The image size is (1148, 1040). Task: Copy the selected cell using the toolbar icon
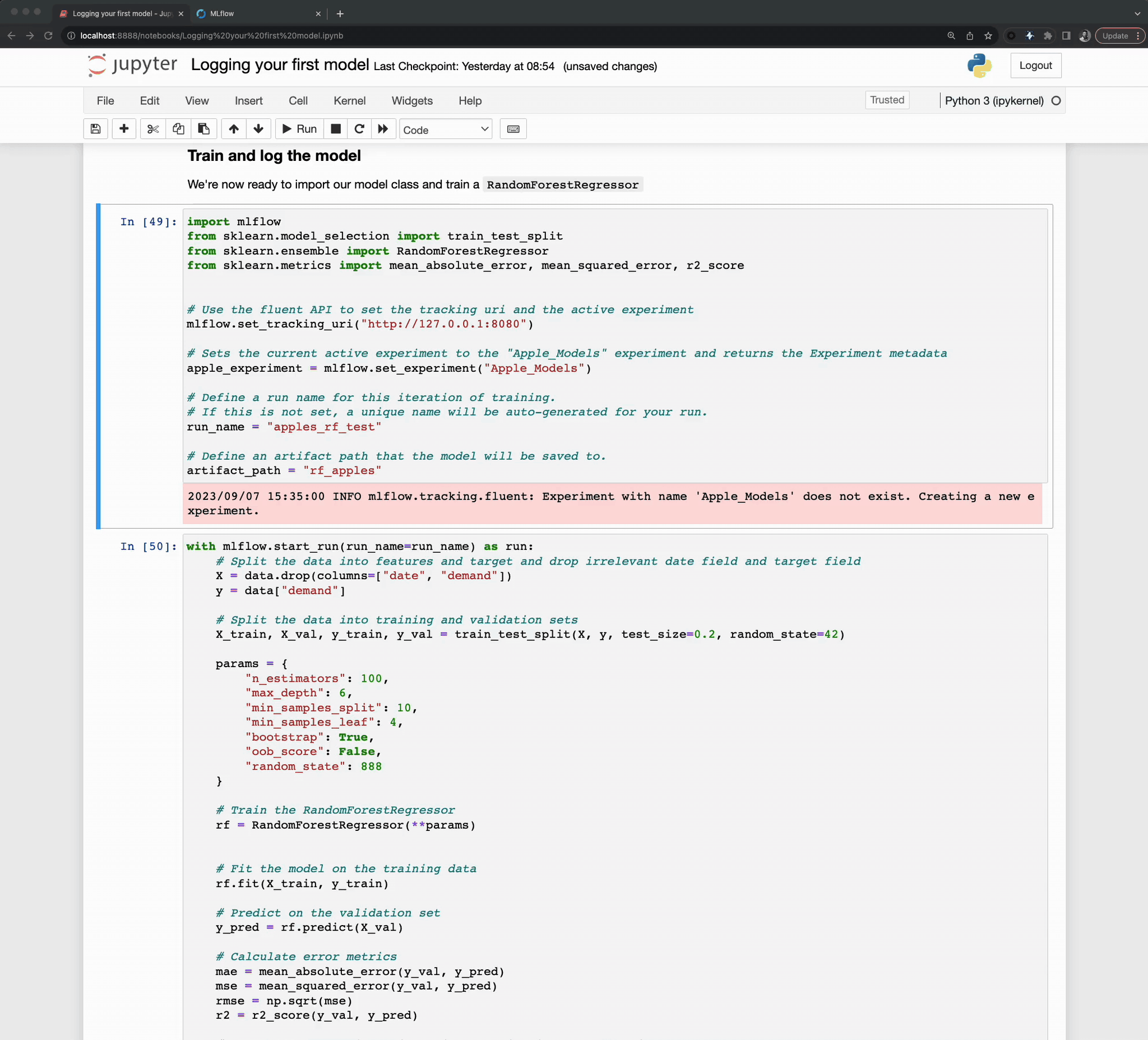[x=178, y=129]
